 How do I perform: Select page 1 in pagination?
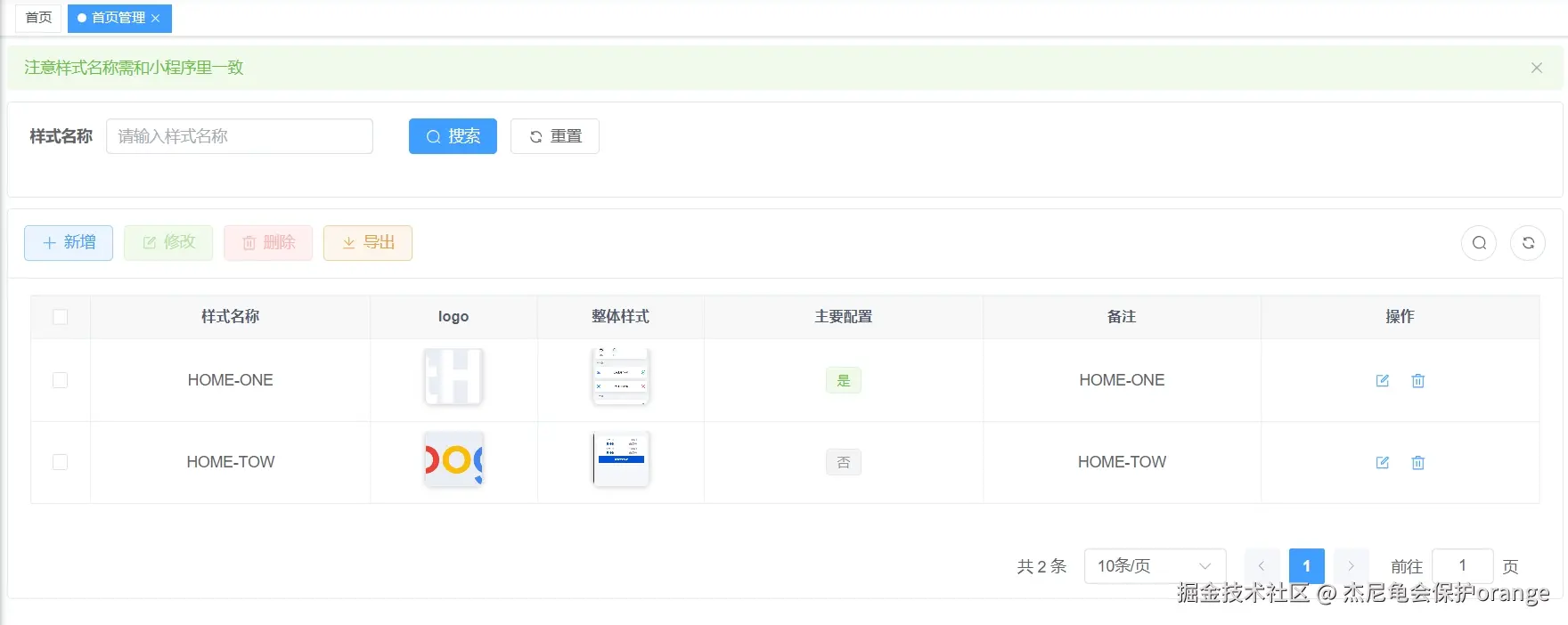coord(1307,566)
